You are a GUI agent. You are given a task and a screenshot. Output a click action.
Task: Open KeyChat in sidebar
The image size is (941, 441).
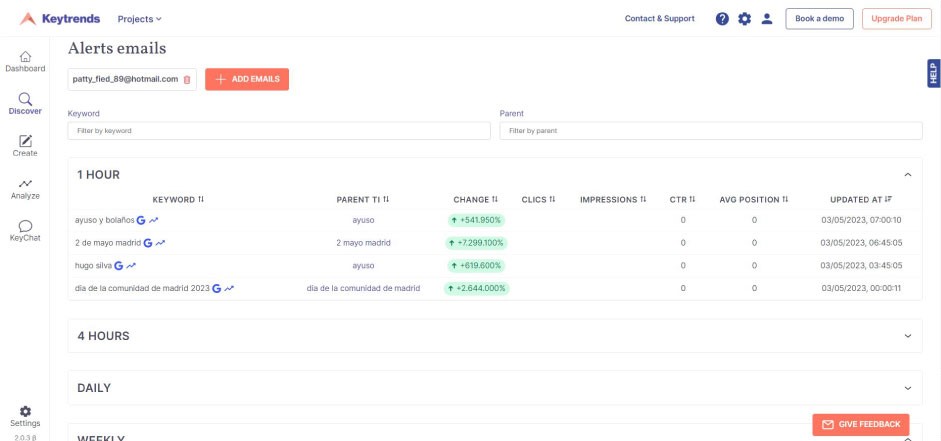pyautogui.click(x=25, y=231)
